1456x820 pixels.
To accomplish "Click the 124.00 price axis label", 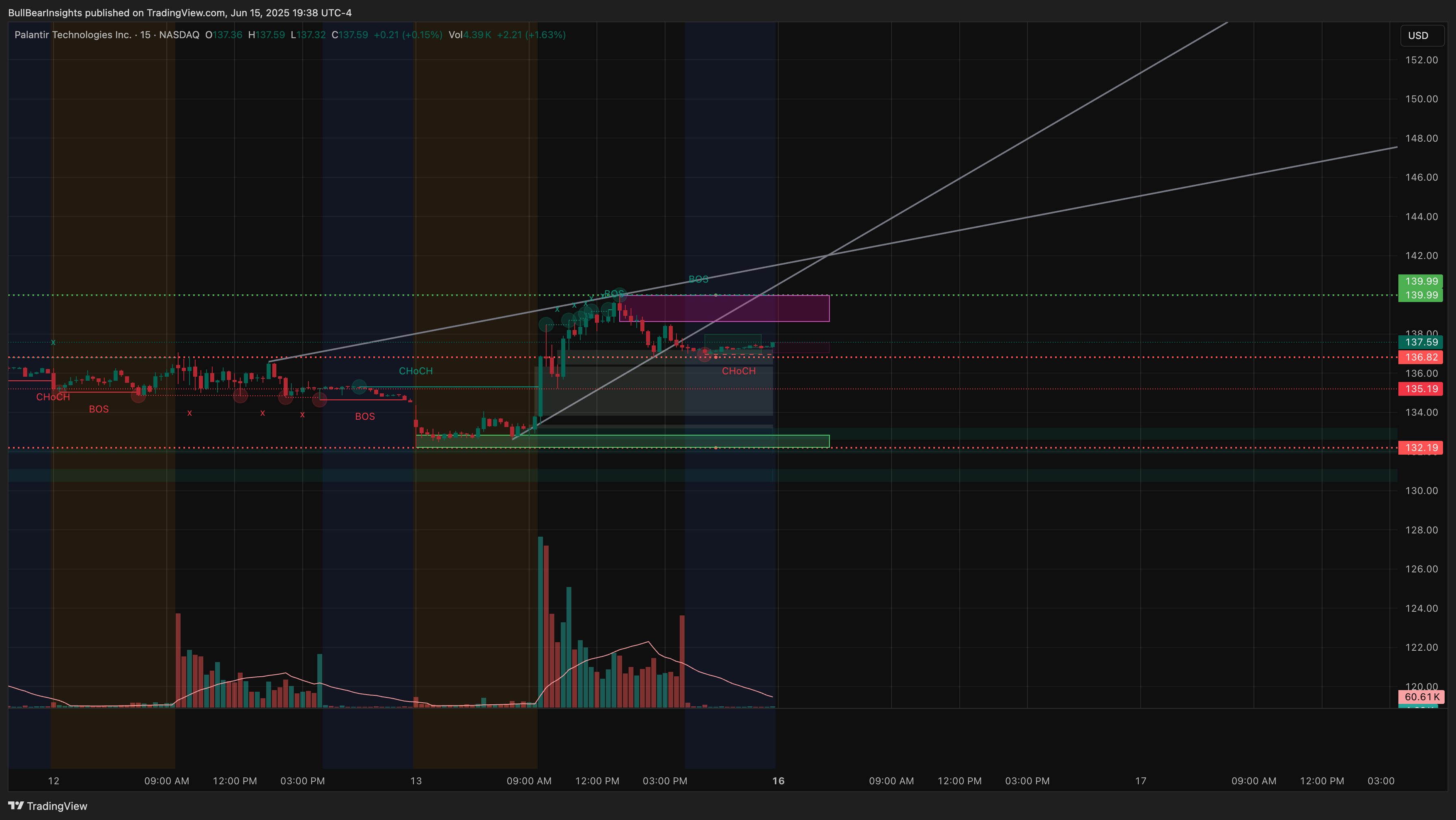I will 1422,609.
